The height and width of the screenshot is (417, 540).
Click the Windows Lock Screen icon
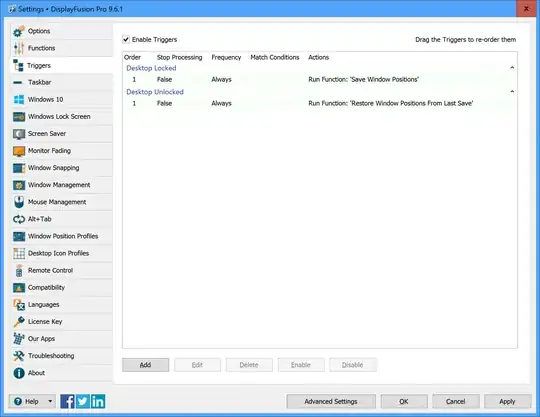19,117
